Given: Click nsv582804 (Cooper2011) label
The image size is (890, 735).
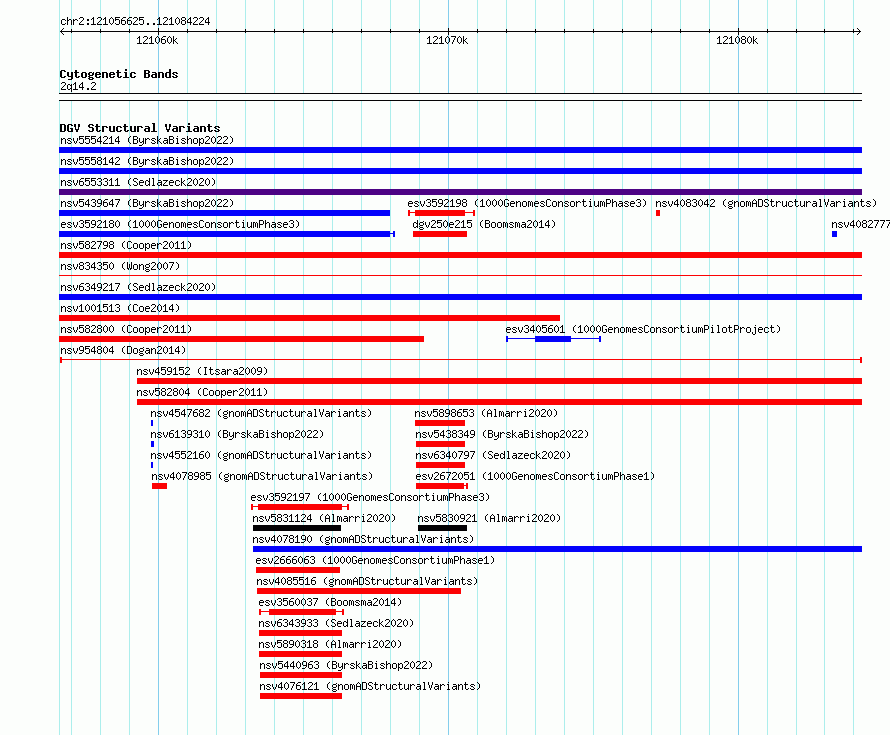Looking at the screenshot, I should tap(202, 392).
